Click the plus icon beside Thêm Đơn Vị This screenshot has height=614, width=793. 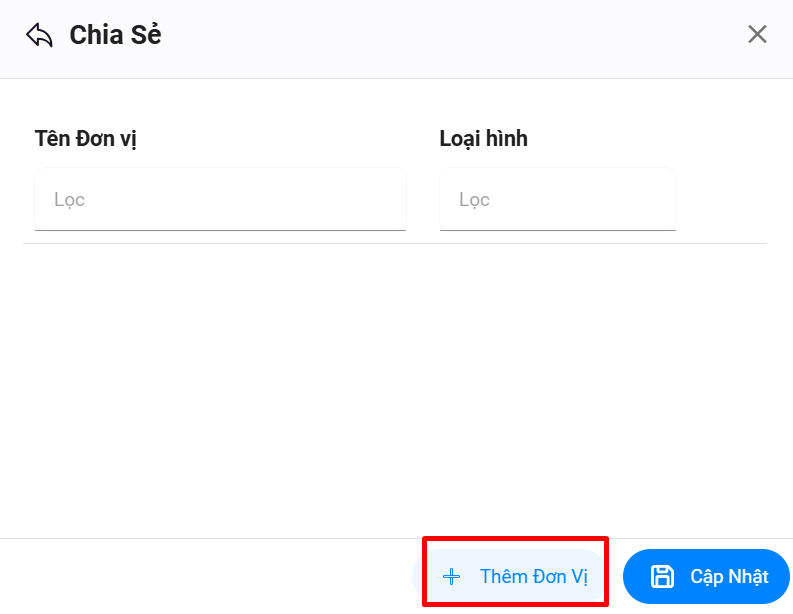pyautogui.click(x=451, y=577)
